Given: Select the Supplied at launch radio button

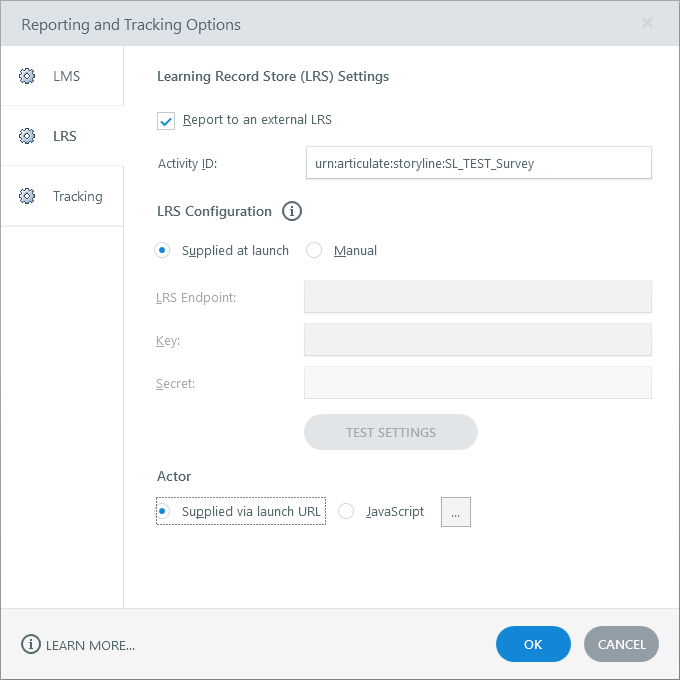Looking at the screenshot, I should tap(162, 250).
